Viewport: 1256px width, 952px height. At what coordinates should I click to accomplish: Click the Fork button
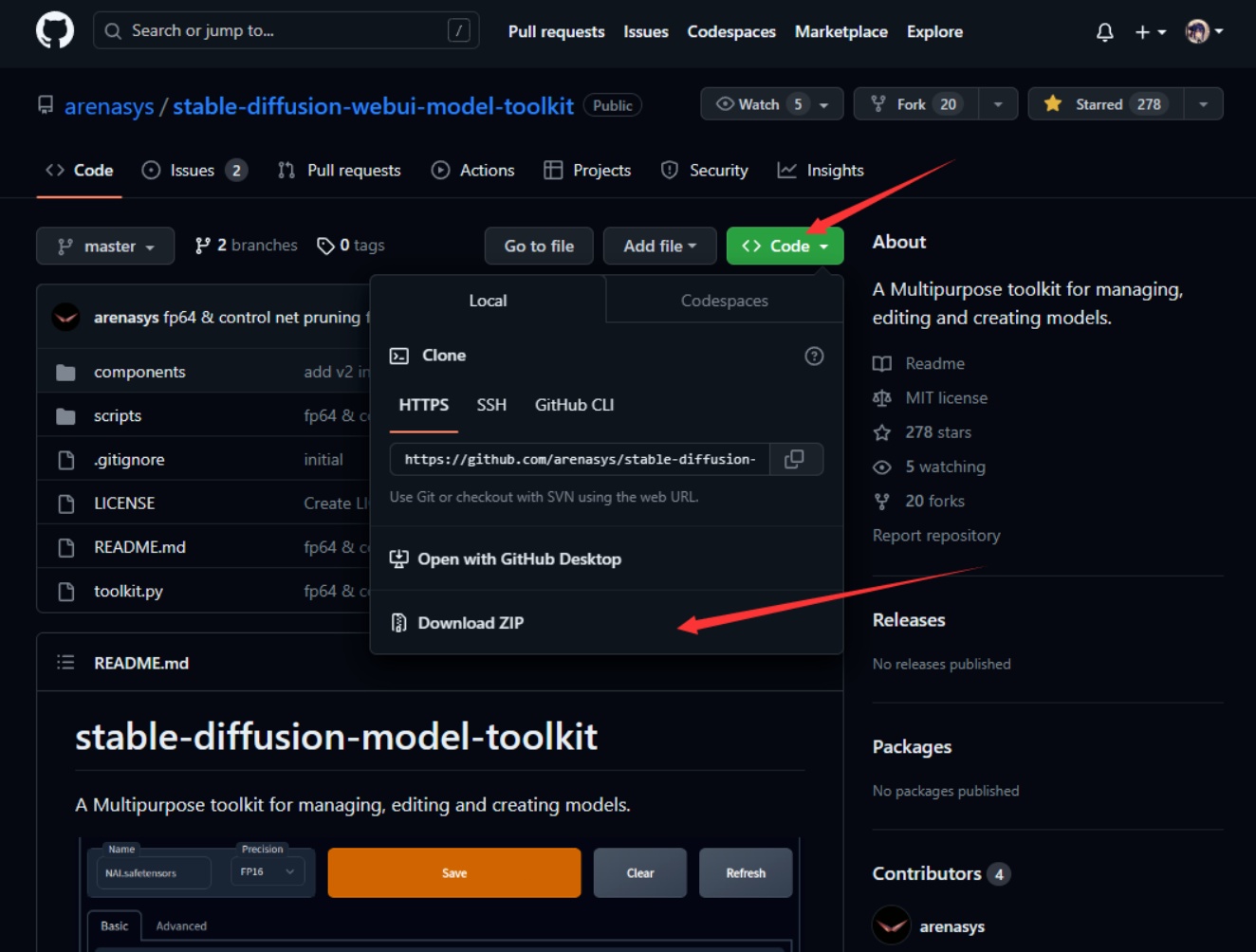click(x=915, y=103)
